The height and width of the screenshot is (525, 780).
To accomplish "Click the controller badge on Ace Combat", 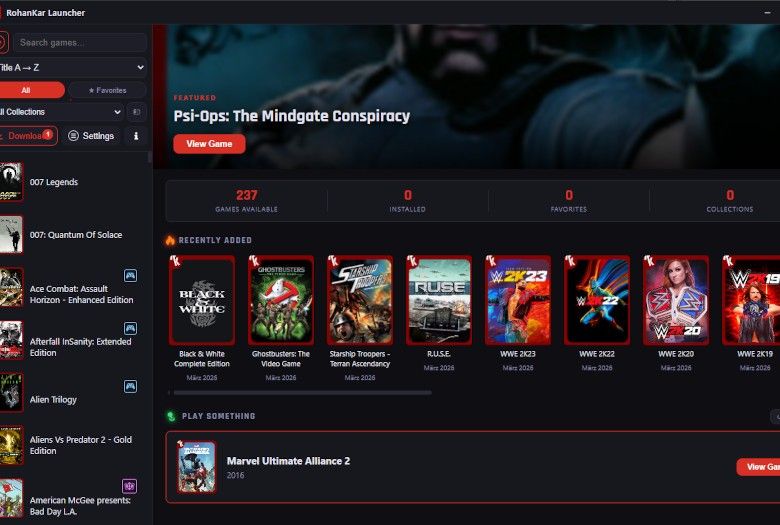I will pyautogui.click(x=130, y=276).
